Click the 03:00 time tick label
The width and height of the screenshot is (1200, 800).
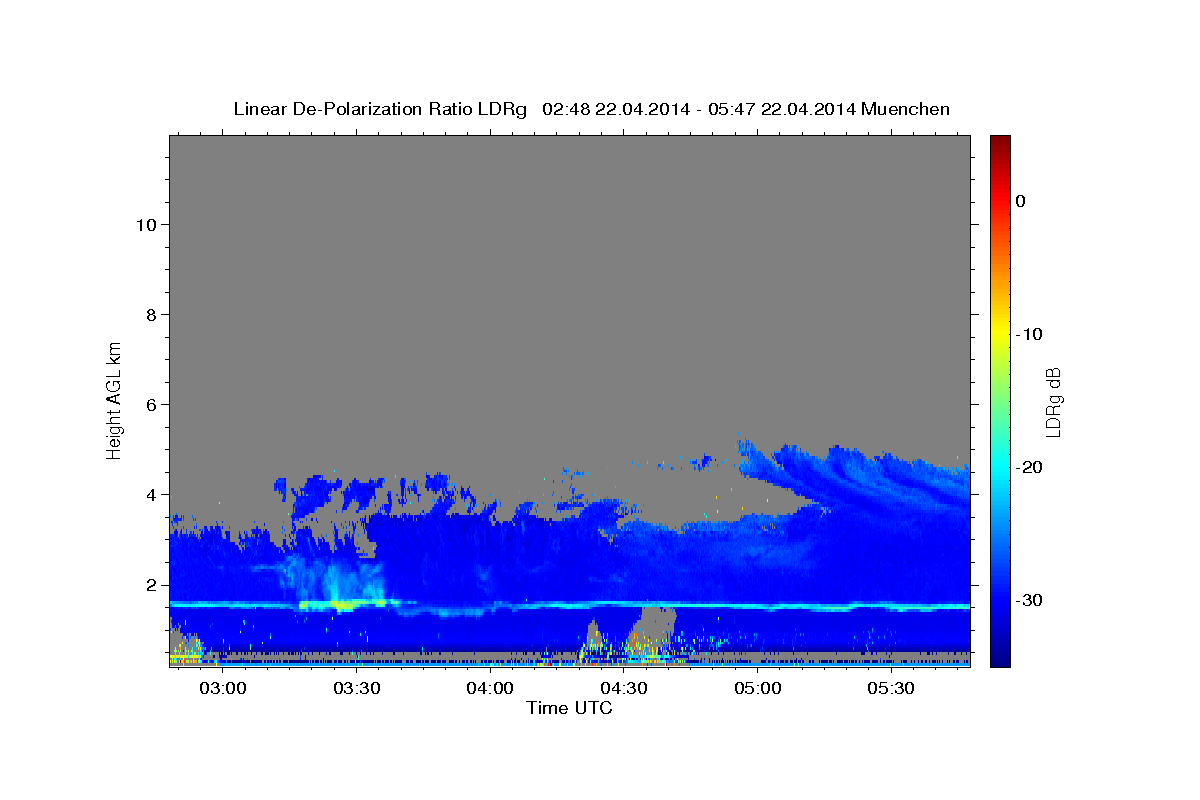coord(222,689)
